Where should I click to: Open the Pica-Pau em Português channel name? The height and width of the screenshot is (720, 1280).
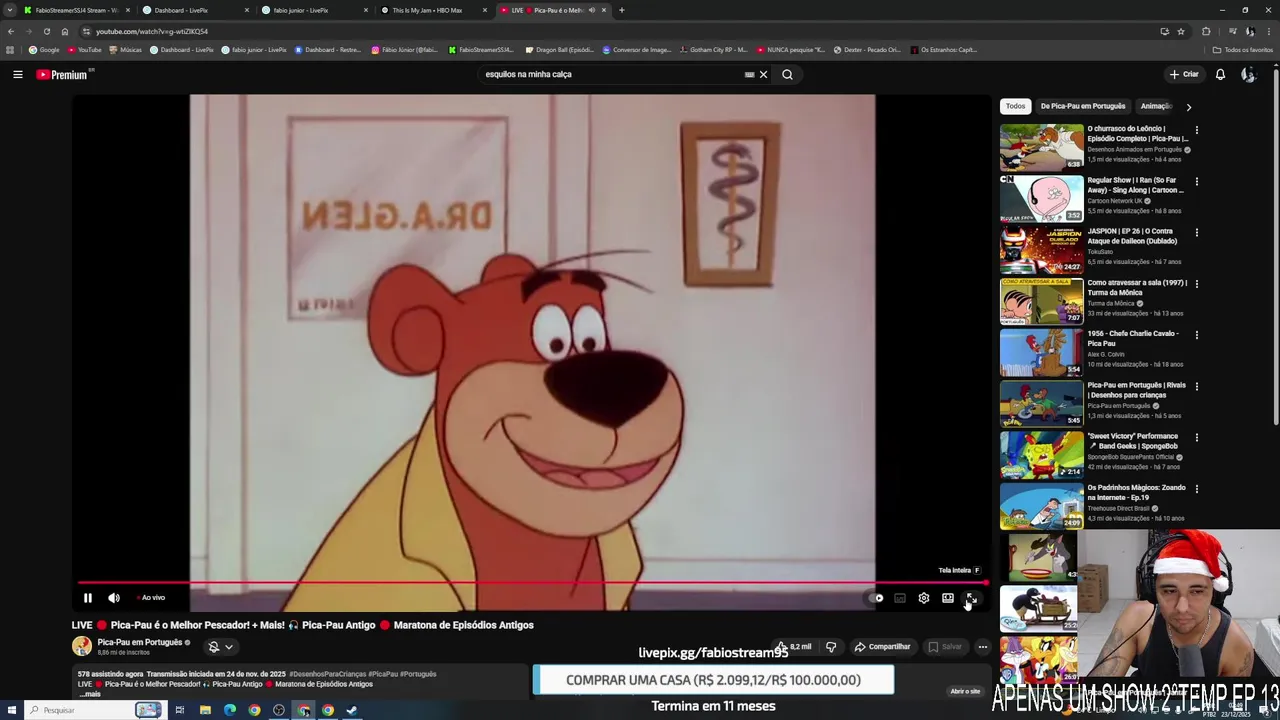point(140,642)
